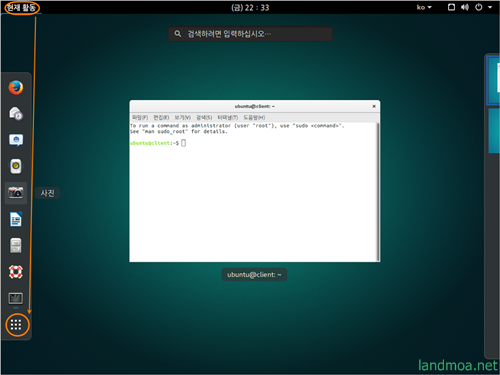Switch to the second workspace thumbnail
Screen dimensions: 500x375
(494, 131)
